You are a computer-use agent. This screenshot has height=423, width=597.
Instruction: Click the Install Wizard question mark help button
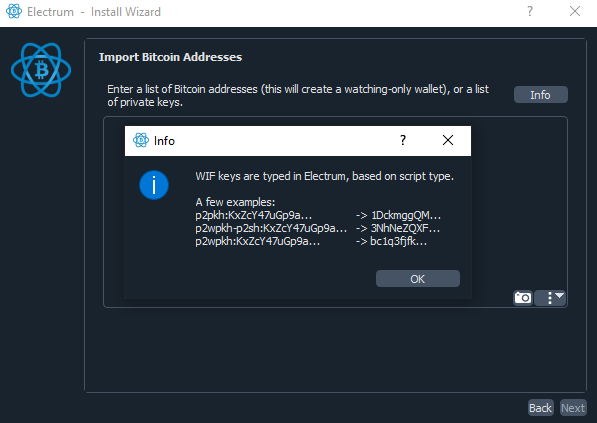[530, 11]
